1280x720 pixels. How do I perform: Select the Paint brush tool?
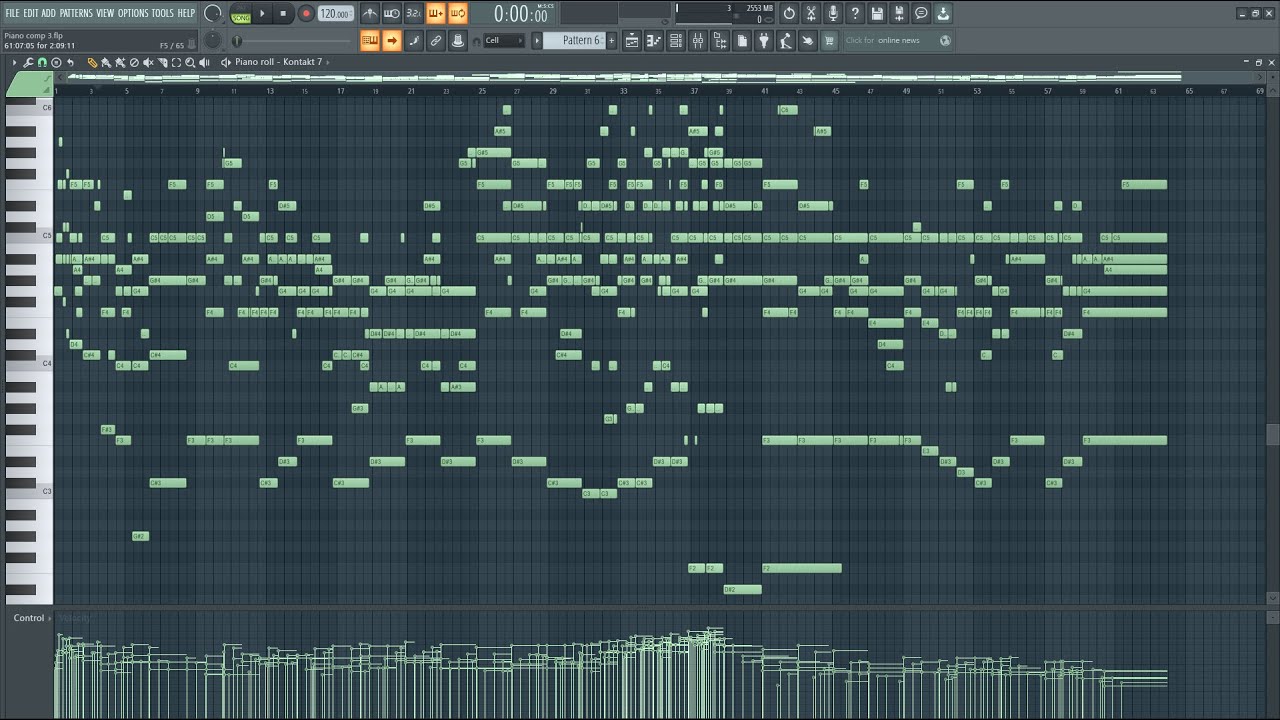(106, 62)
